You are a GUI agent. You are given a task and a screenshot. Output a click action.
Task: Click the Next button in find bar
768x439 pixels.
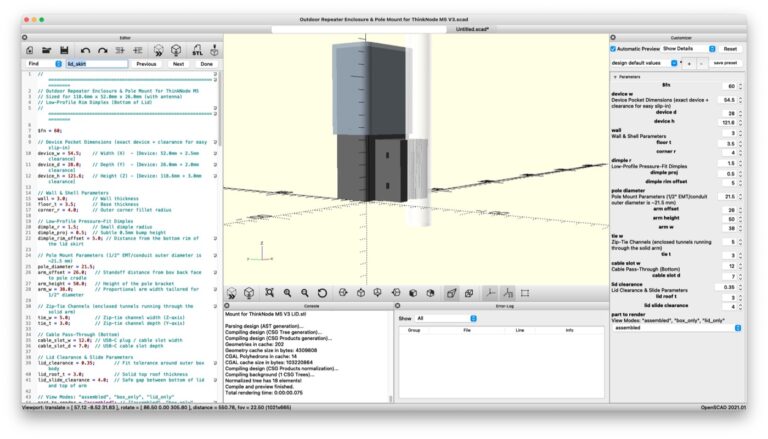(178, 64)
